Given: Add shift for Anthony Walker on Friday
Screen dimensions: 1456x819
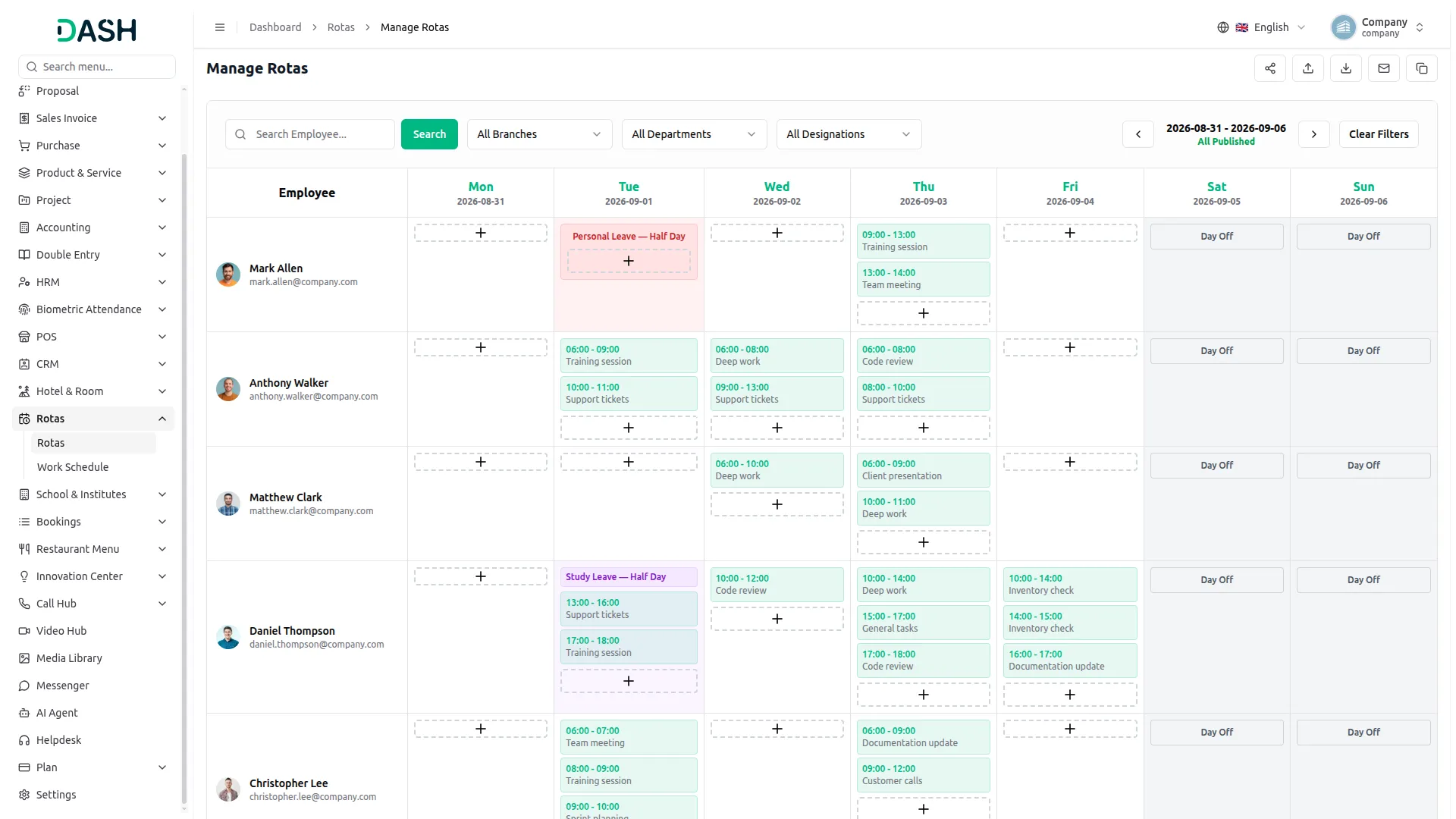Looking at the screenshot, I should click(x=1070, y=347).
